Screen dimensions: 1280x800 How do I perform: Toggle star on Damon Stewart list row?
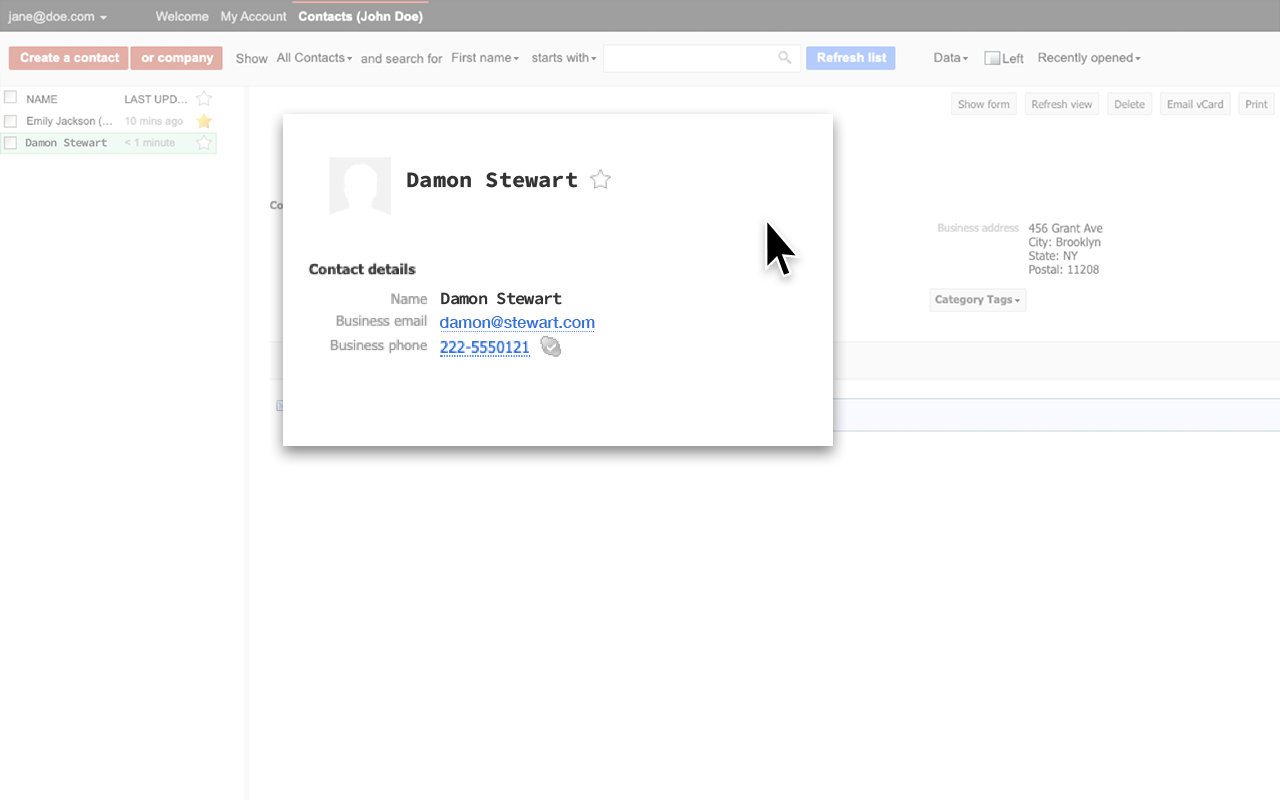tap(204, 143)
